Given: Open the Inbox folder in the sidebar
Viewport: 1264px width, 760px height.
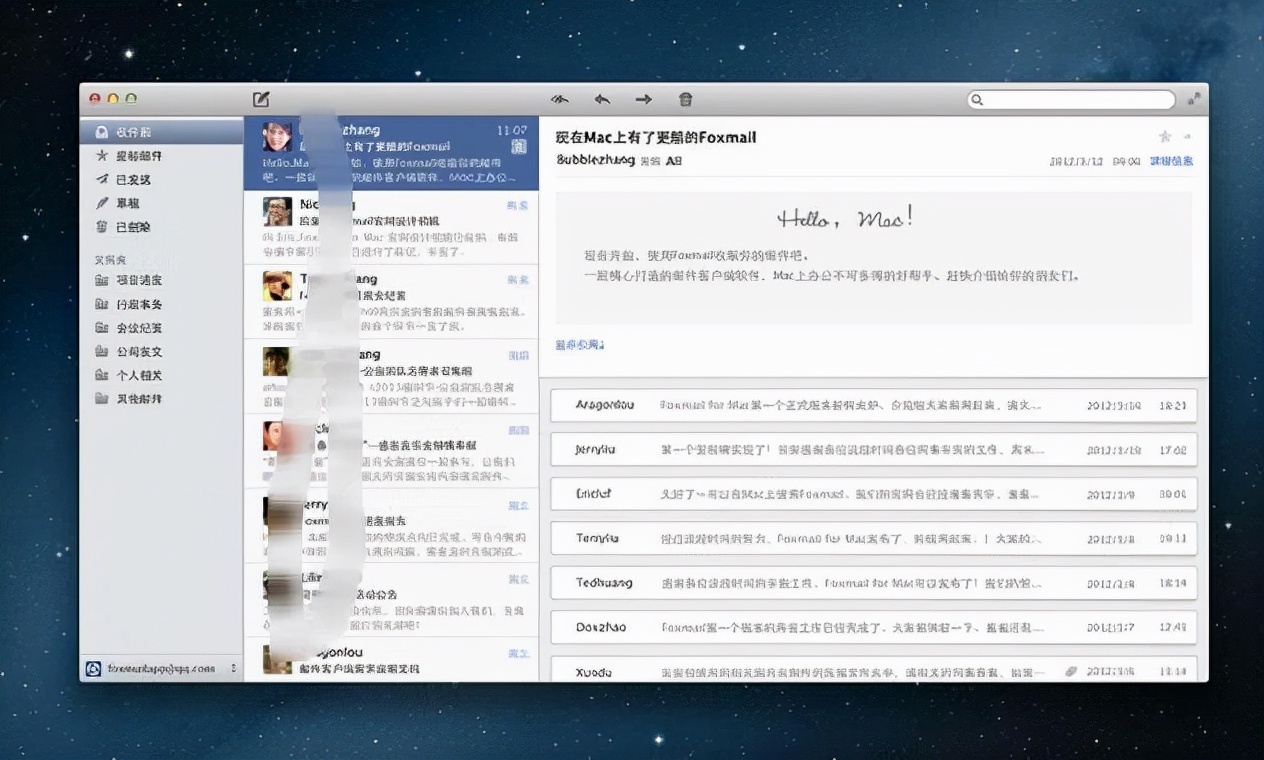Looking at the screenshot, I should pos(161,132).
